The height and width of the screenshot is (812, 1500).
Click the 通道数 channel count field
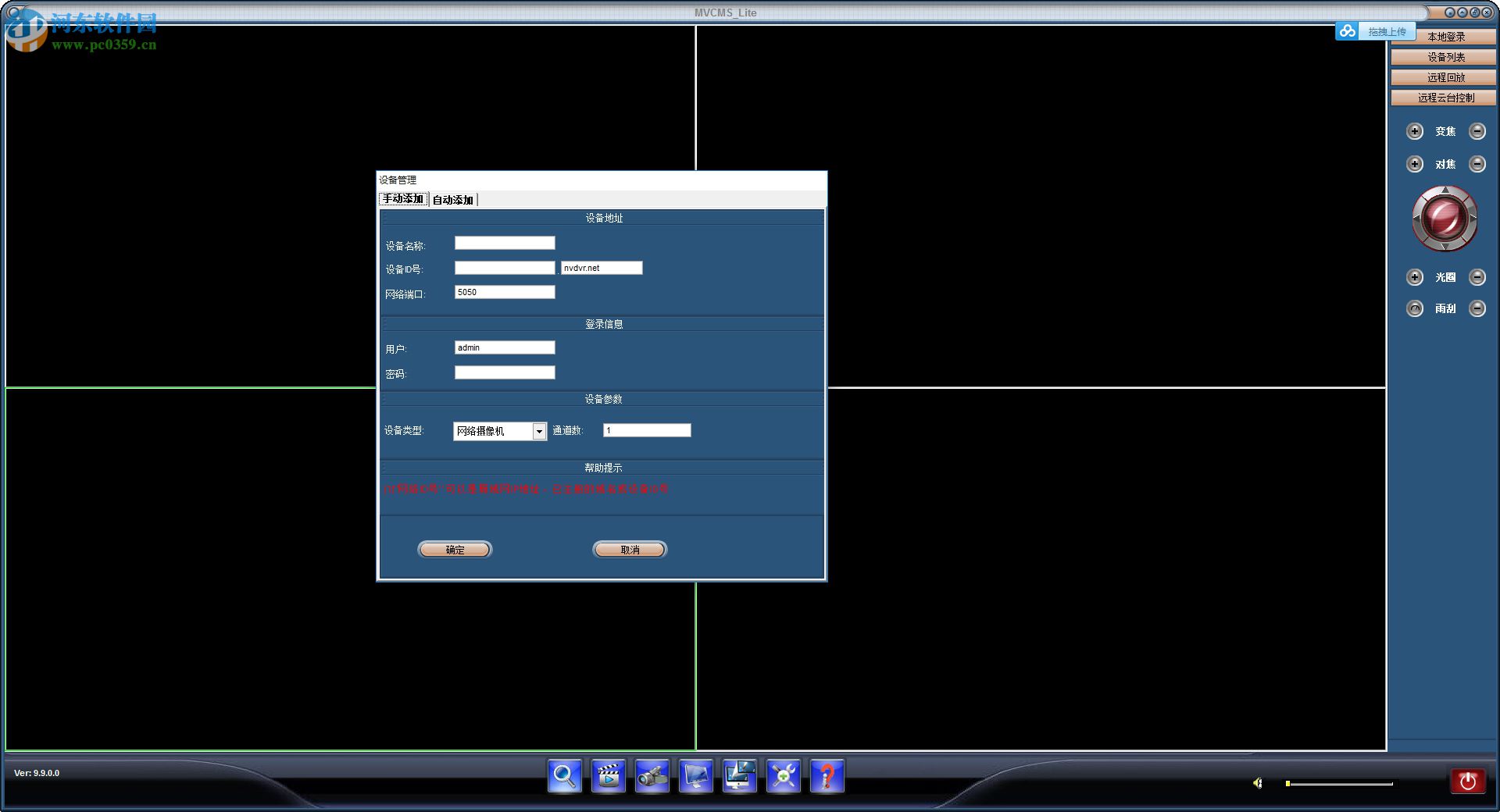coord(647,430)
